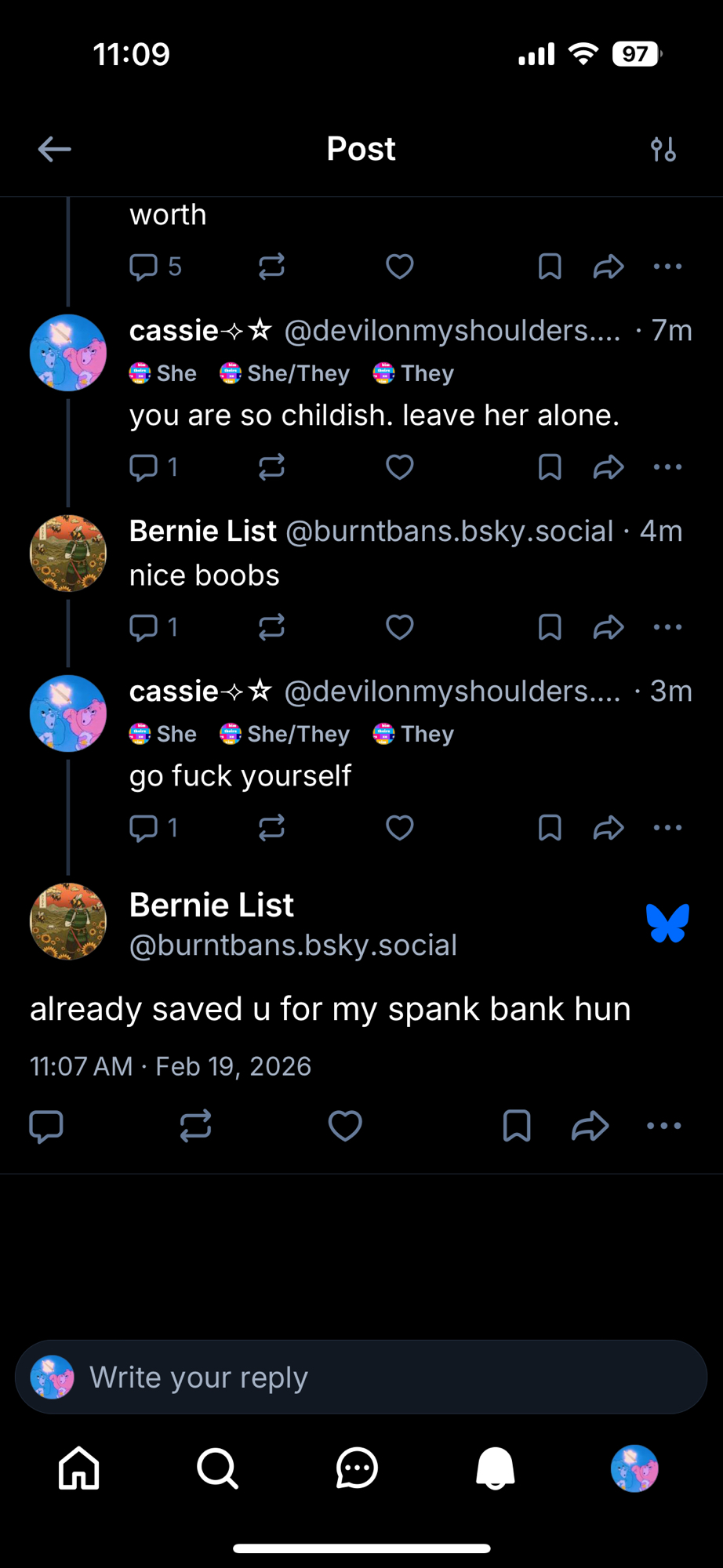
Task: Open Bernie List avatar on main post
Action: pos(68,922)
